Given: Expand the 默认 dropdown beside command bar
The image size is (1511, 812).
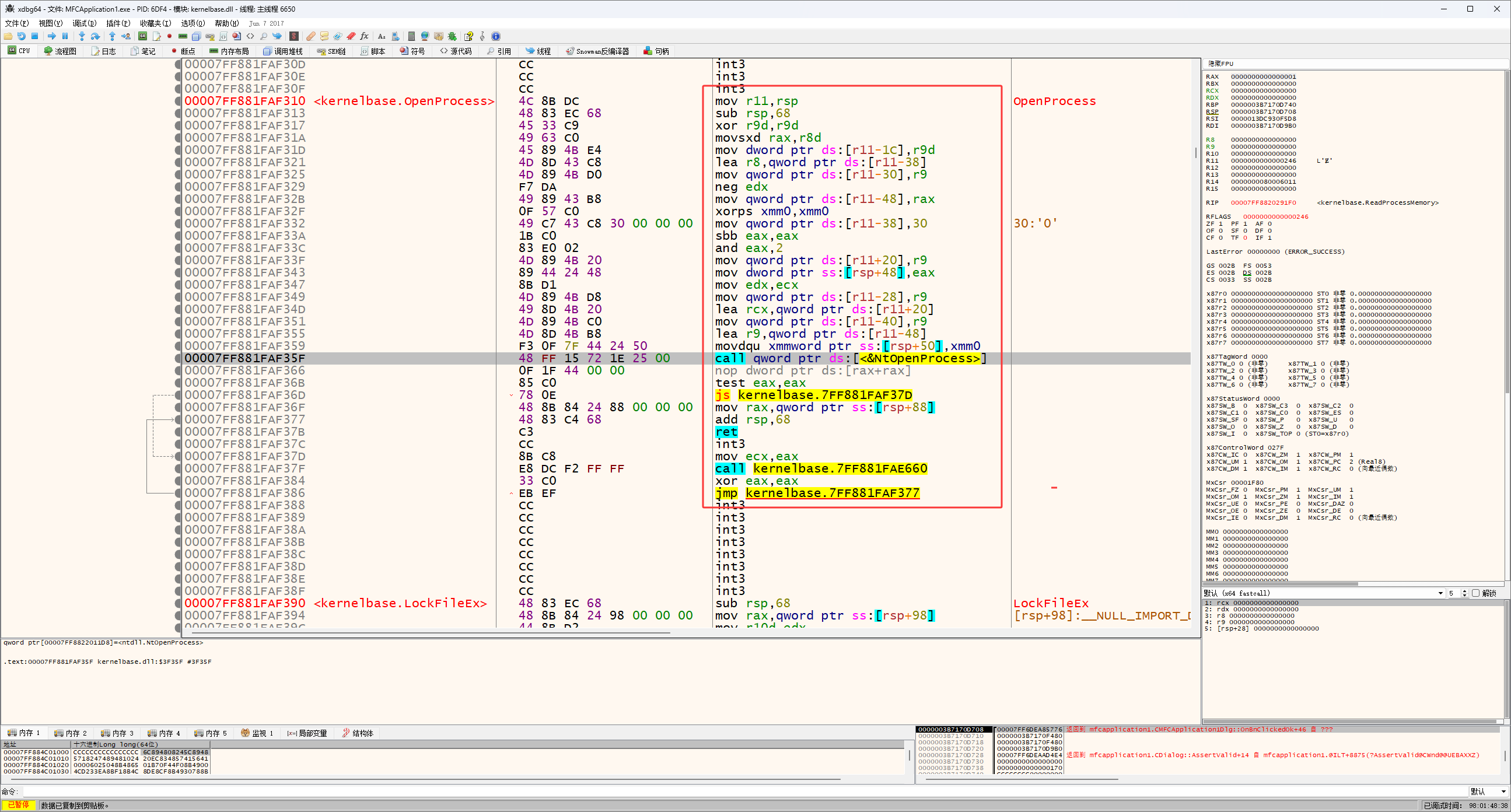Looking at the screenshot, I should (1503, 792).
